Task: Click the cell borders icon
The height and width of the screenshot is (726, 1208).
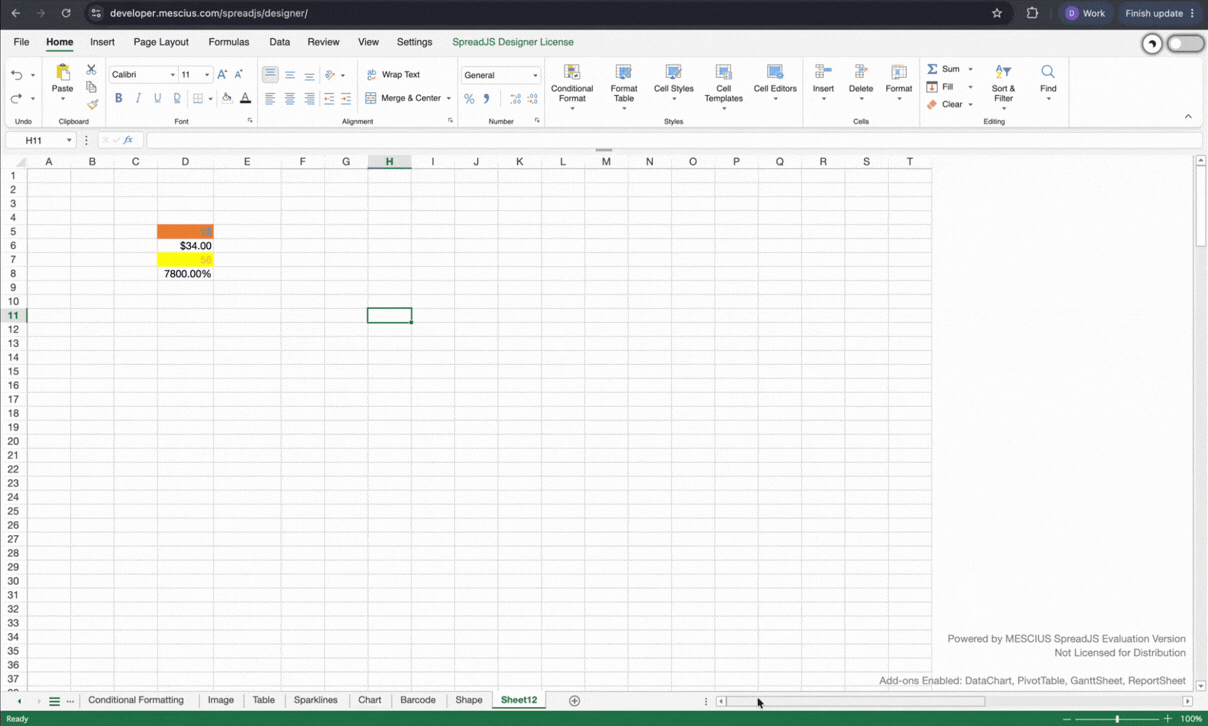Action: click(x=198, y=98)
